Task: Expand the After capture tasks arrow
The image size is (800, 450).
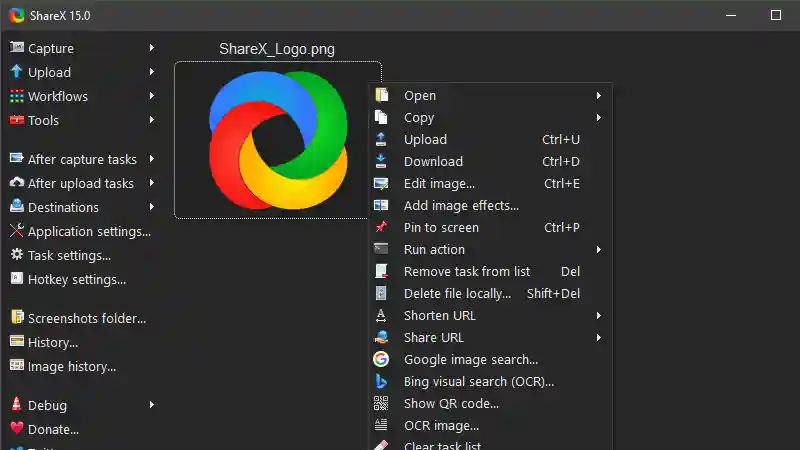Action: click(152, 159)
